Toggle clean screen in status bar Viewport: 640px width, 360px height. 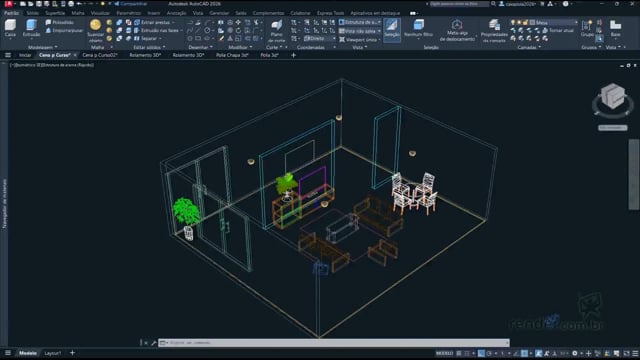point(627,353)
